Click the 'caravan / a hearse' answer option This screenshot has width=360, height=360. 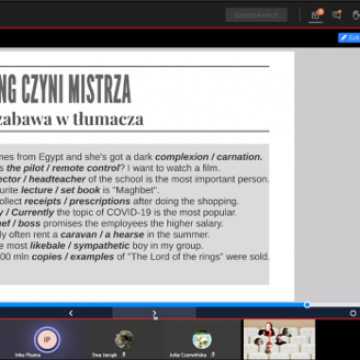tap(102, 234)
